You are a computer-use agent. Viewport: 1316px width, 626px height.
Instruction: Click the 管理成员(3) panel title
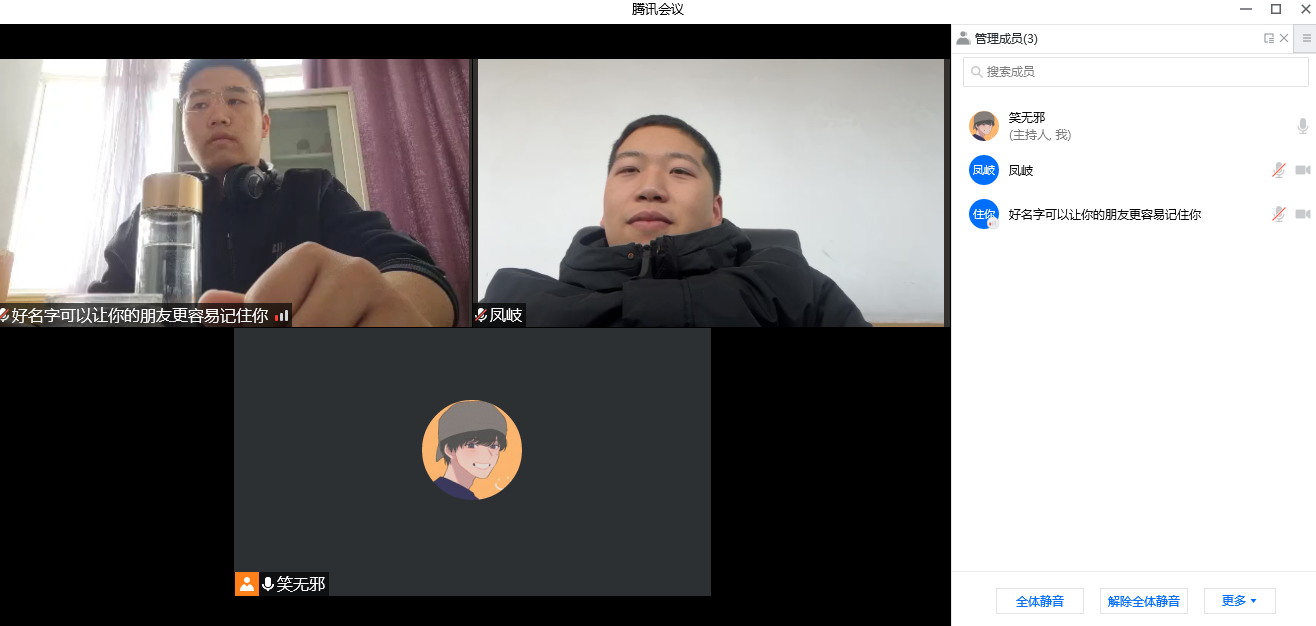point(1006,38)
